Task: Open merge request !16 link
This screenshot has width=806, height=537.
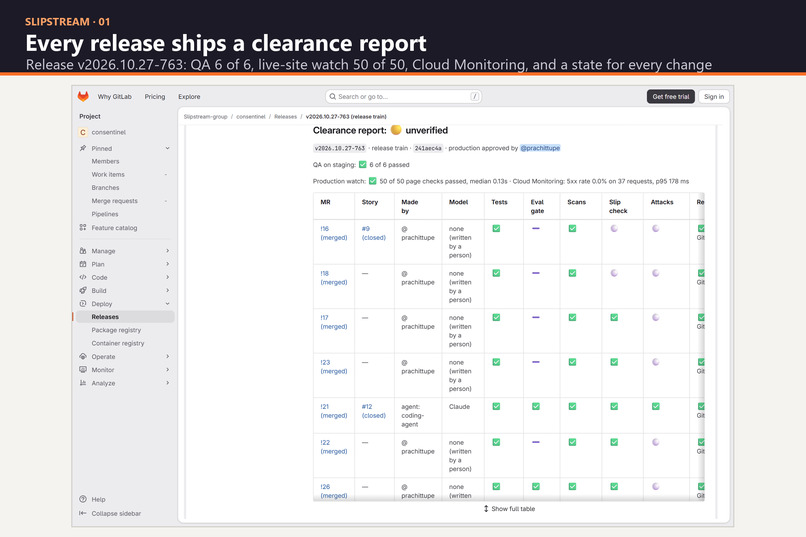Action: click(x=334, y=233)
